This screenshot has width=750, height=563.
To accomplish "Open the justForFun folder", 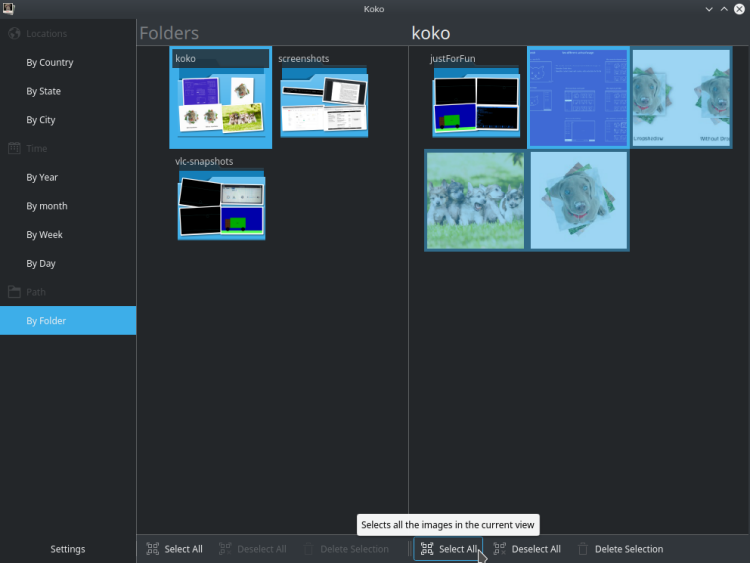I will click(475, 98).
